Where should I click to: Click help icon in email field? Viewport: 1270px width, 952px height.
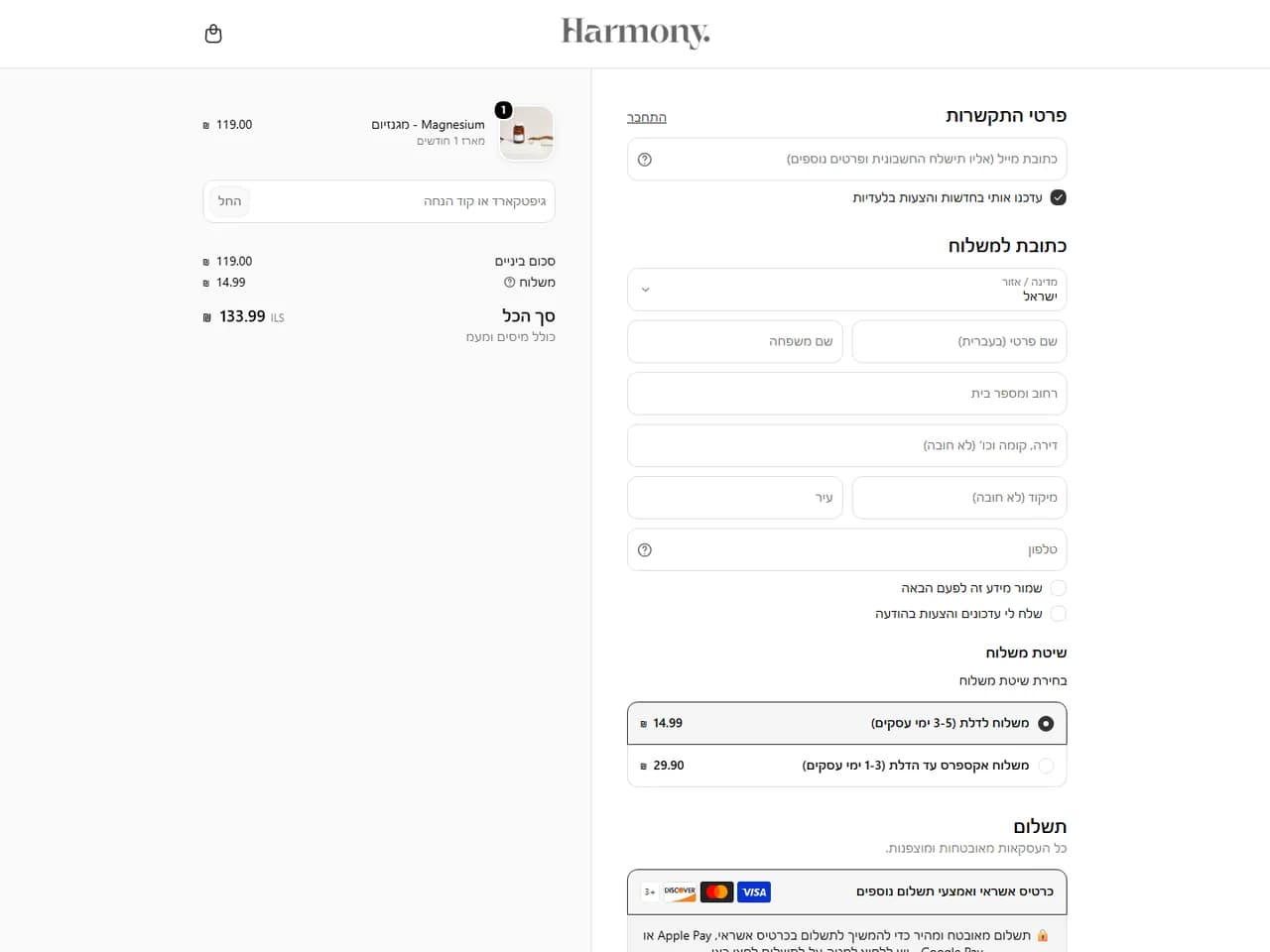pyautogui.click(x=645, y=160)
